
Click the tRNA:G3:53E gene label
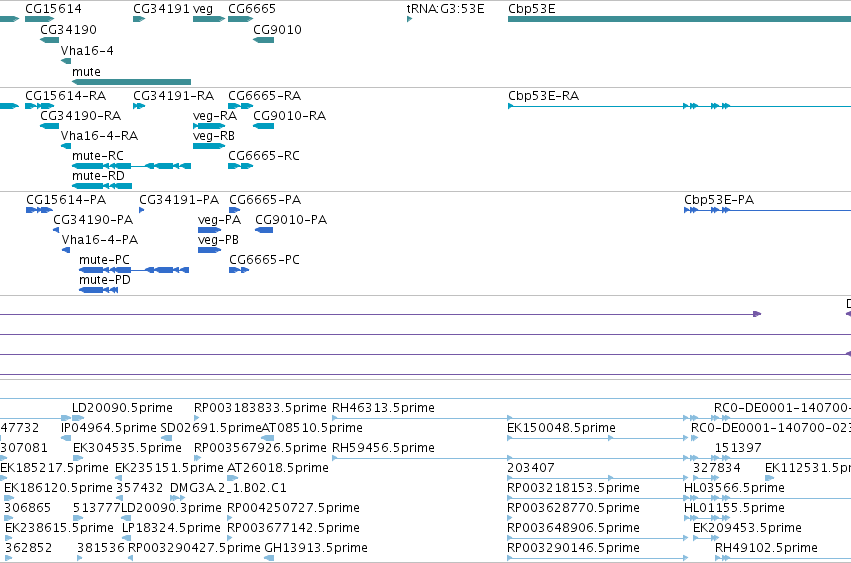pyautogui.click(x=445, y=9)
